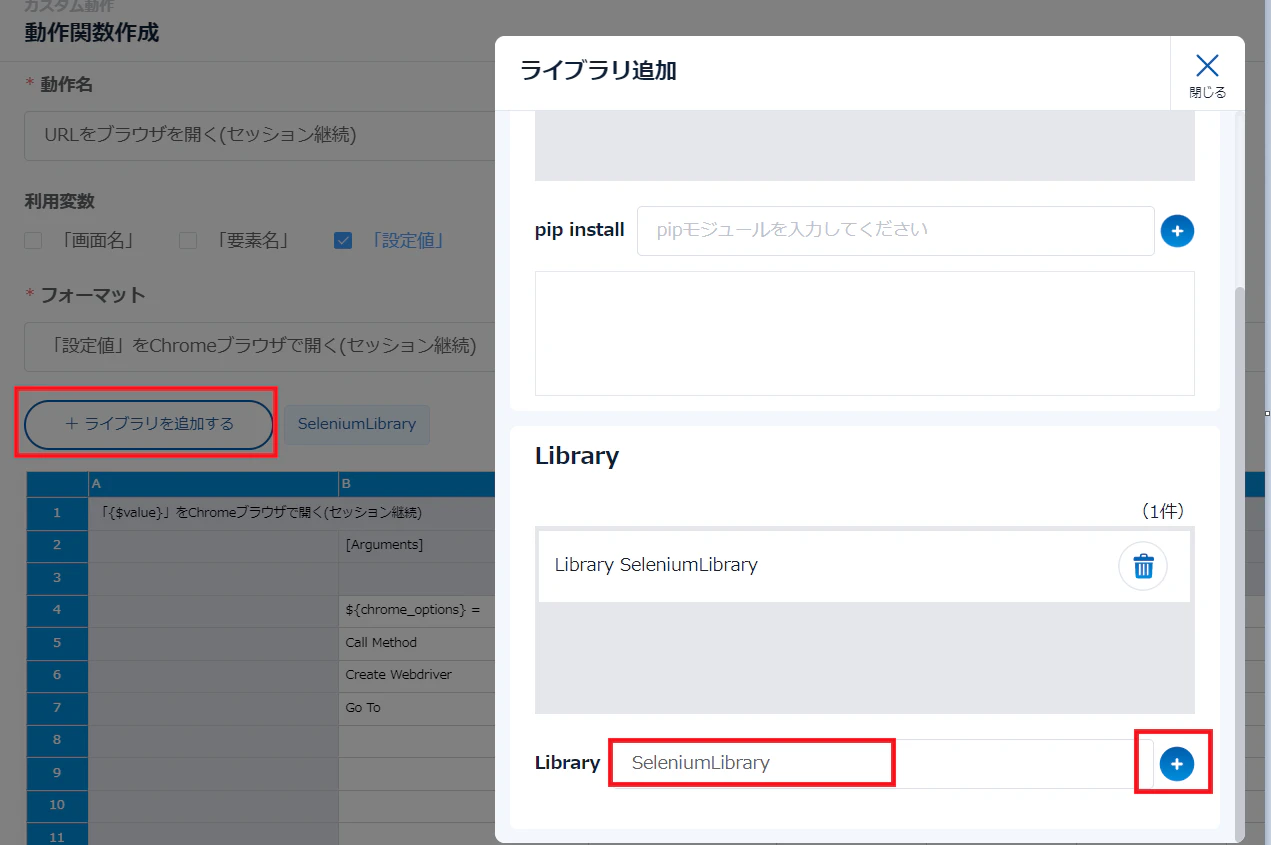Select column A header in spreadsheet
1271x845 pixels.
(213, 484)
